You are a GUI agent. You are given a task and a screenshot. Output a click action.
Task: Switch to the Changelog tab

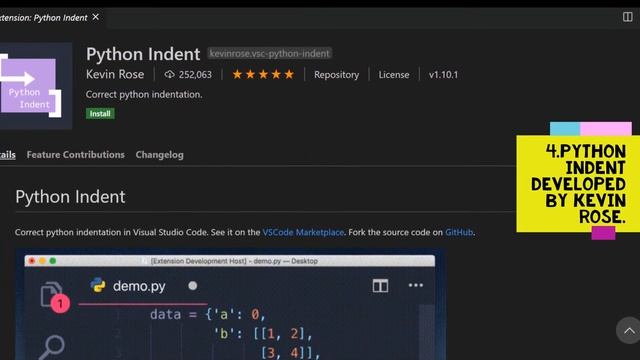coord(160,155)
